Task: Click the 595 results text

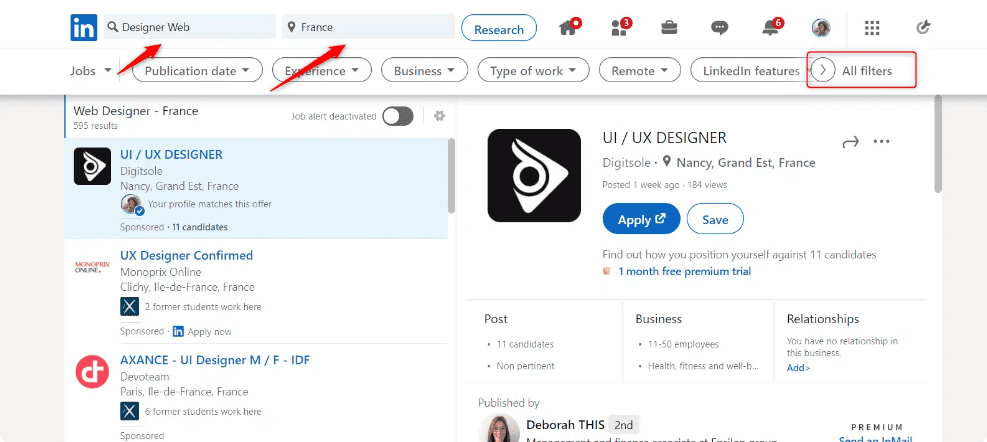Action: (x=95, y=125)
